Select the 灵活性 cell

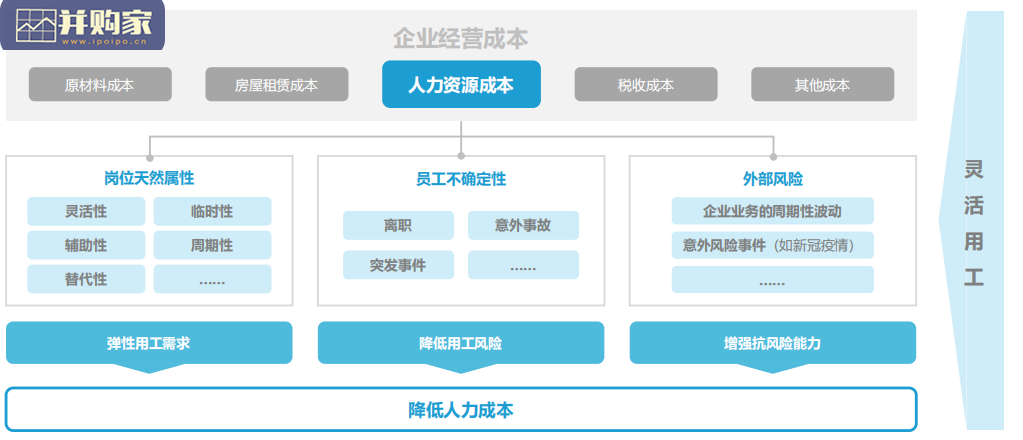(86, 212)
